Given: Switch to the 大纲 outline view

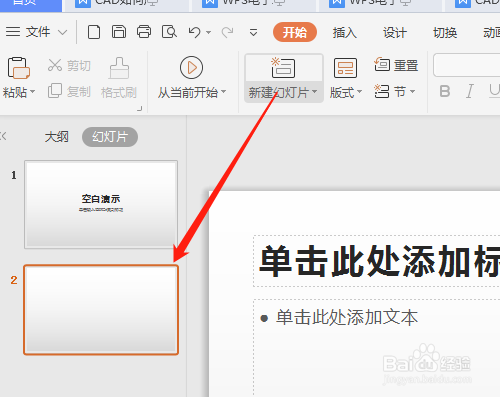Looking at the screenshot, I should click(x=57, y=137).
